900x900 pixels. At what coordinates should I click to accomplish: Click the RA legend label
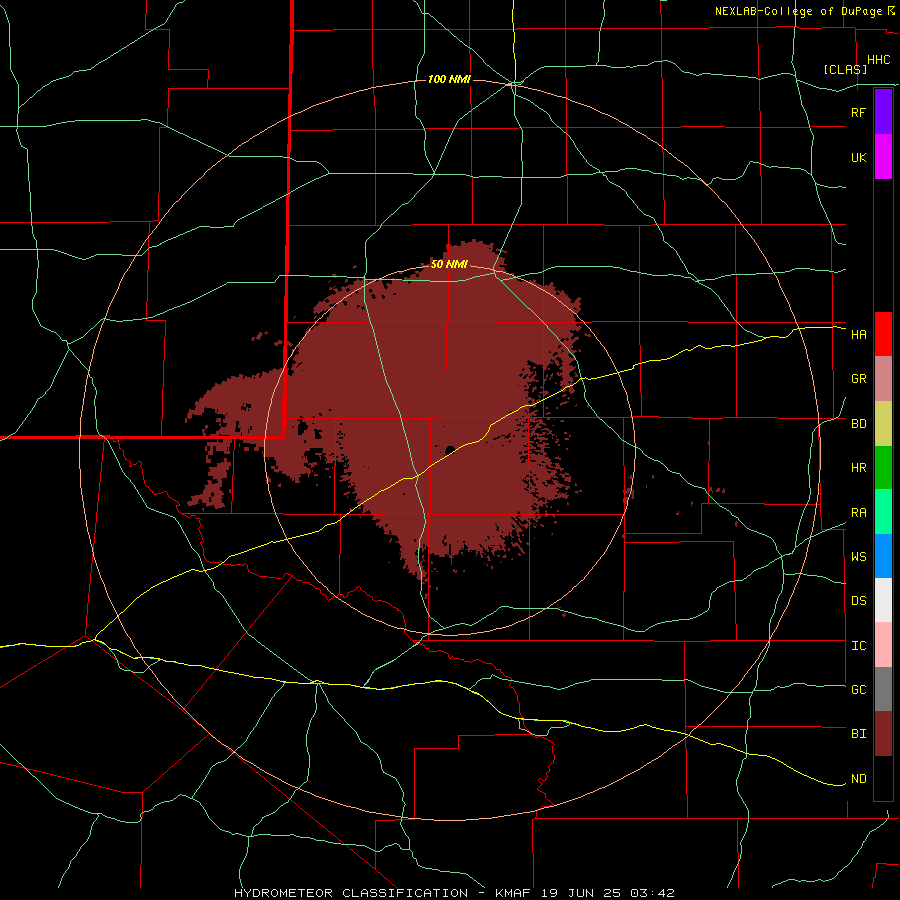click(x=858, y=513)
